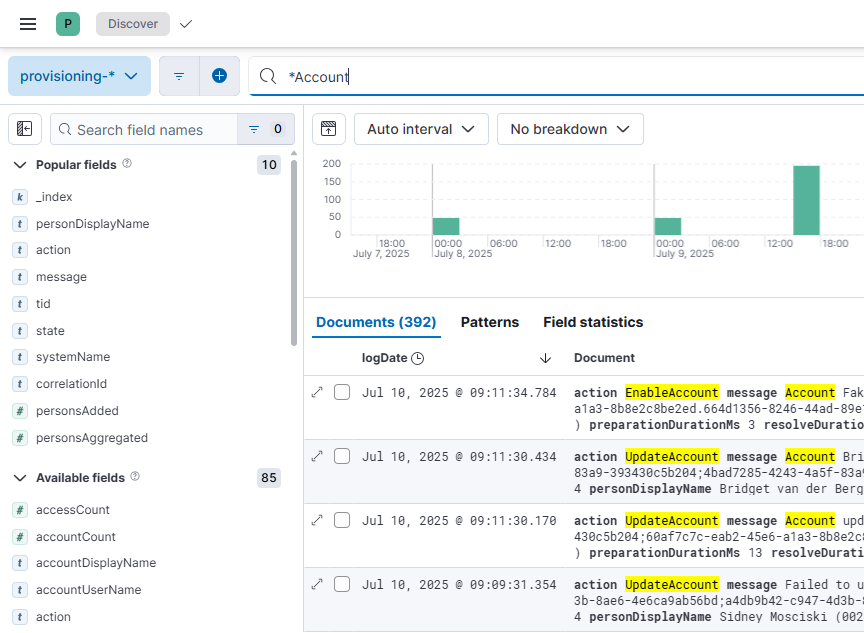Click the number type icon beside personsAdded
The image size is (864, 633).
point(20,411)
